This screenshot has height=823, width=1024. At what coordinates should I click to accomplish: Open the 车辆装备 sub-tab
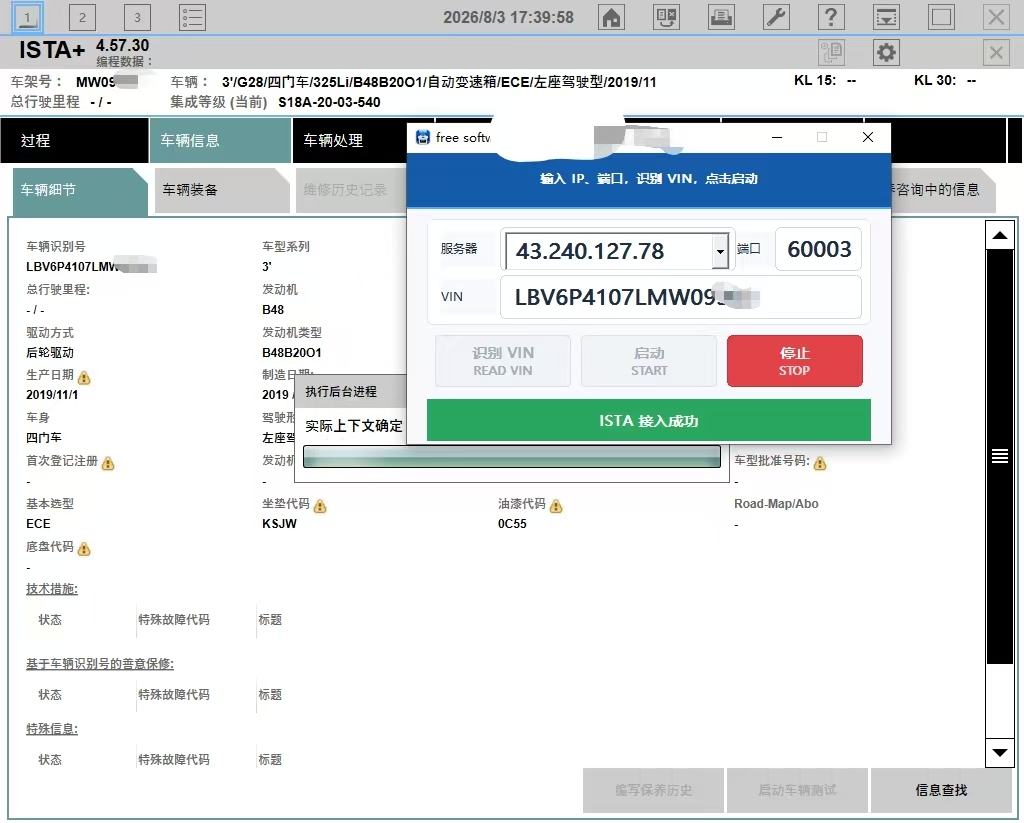coord(222,191)
